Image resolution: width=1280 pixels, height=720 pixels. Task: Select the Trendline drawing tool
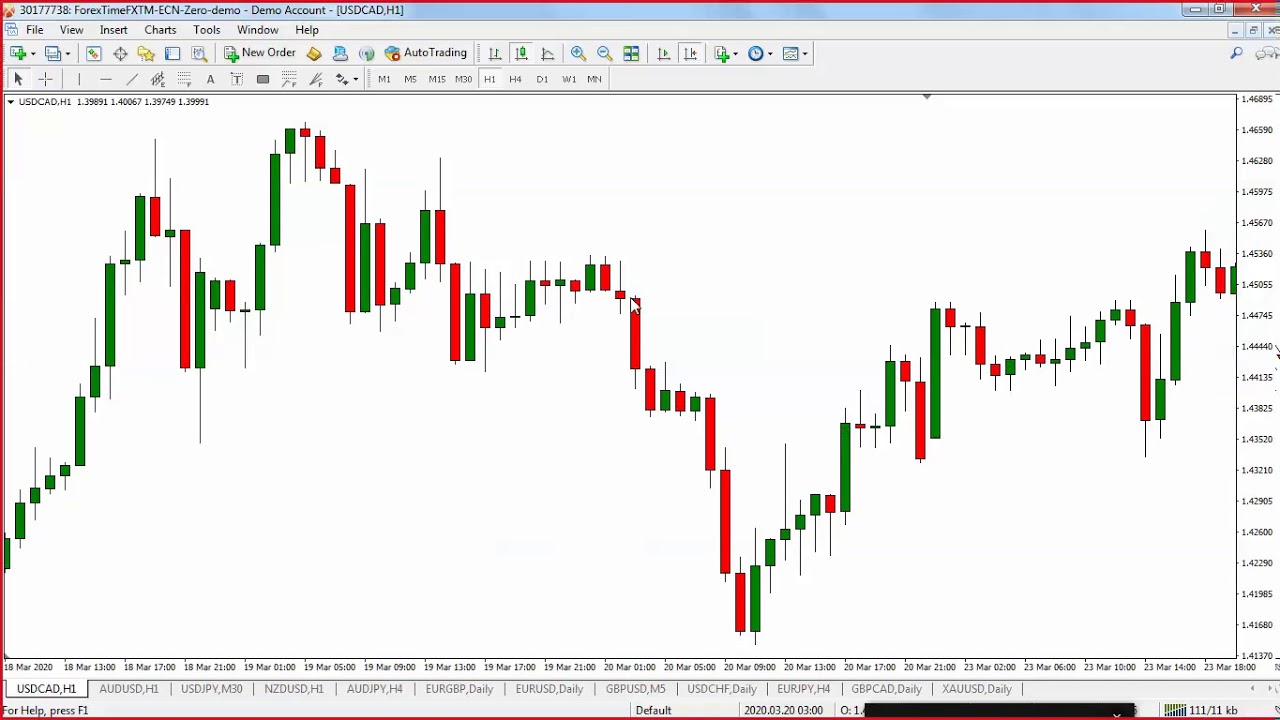coord(132,79)
